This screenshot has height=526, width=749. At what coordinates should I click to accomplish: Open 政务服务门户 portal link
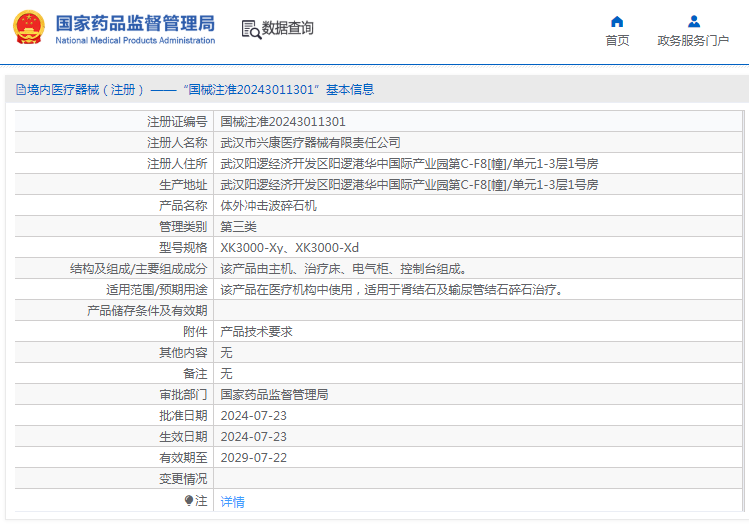[x=693, y=41]
